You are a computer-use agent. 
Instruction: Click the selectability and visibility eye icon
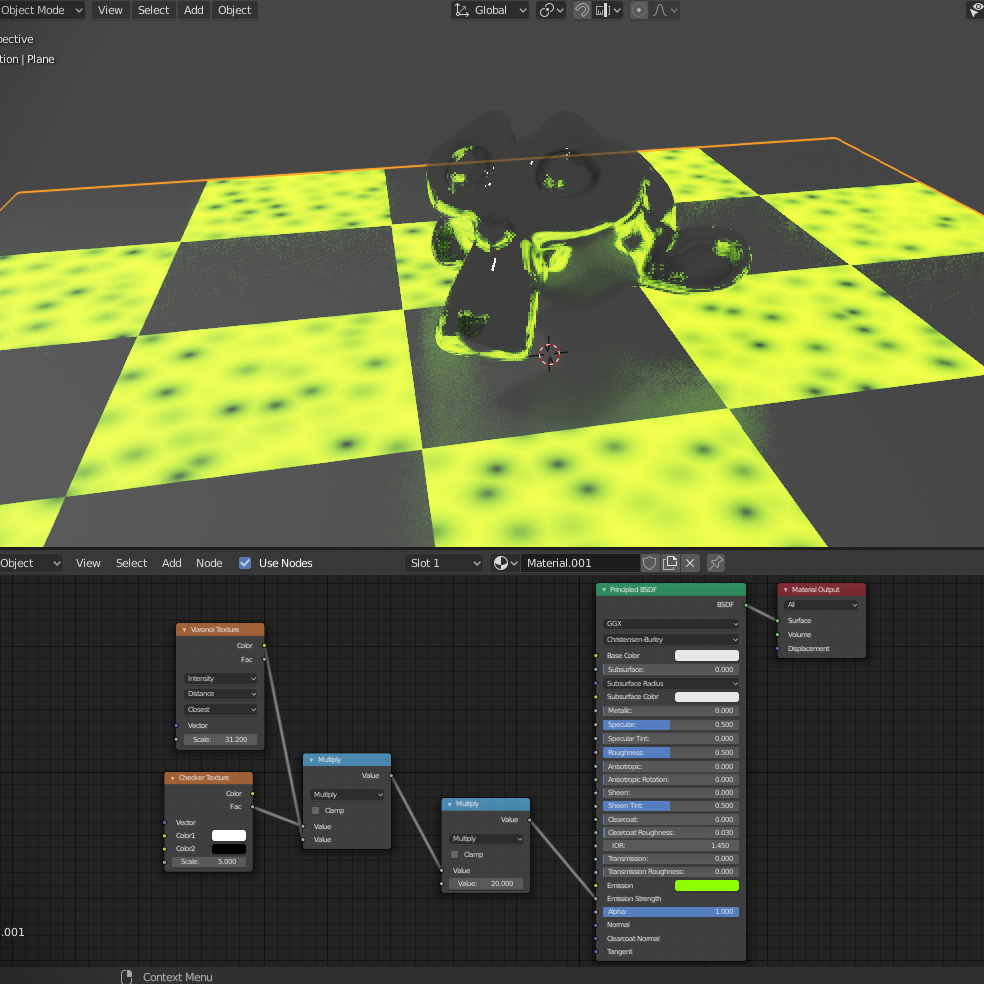pyautogui.click(x=975, y=10)
